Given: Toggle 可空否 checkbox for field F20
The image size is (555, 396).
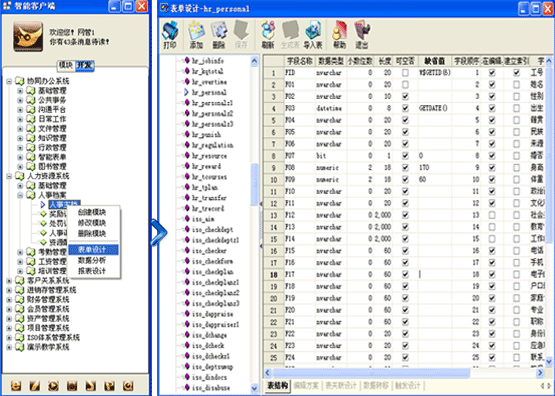Looking at the screenshot, I should click(x=405, y=310).
